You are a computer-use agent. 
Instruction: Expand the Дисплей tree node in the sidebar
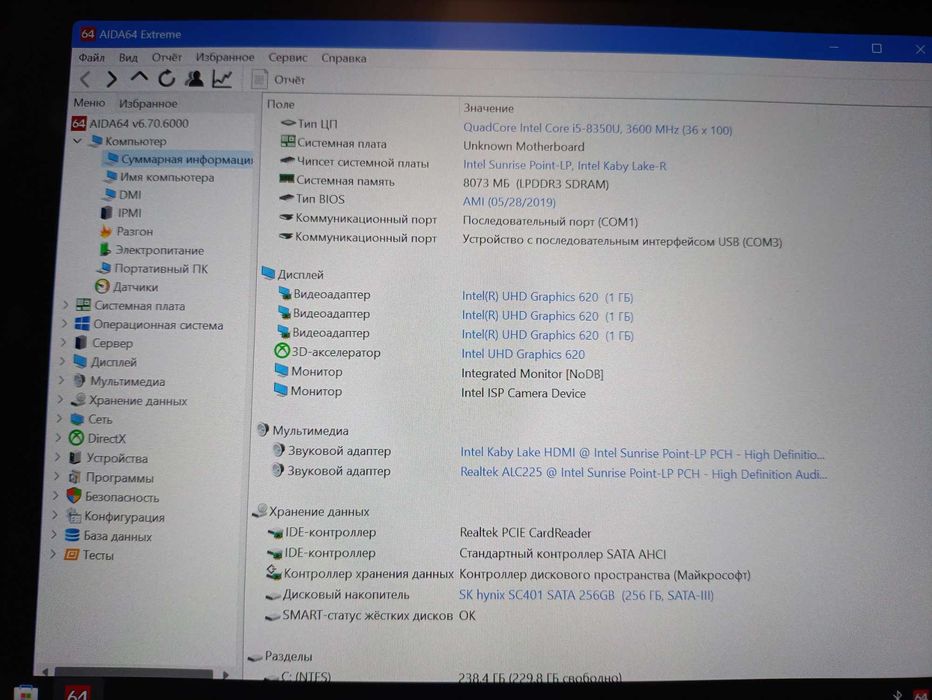62,361
